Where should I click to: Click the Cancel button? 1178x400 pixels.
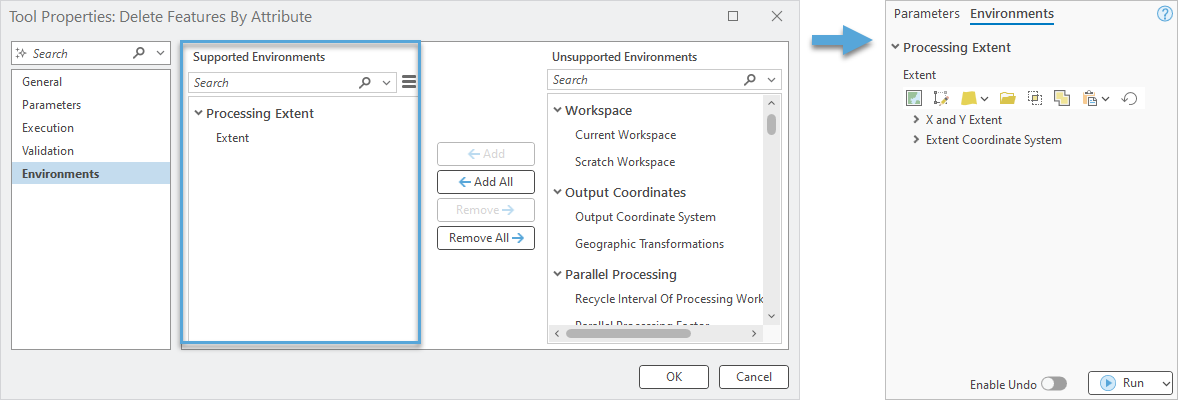coord(754,377)
